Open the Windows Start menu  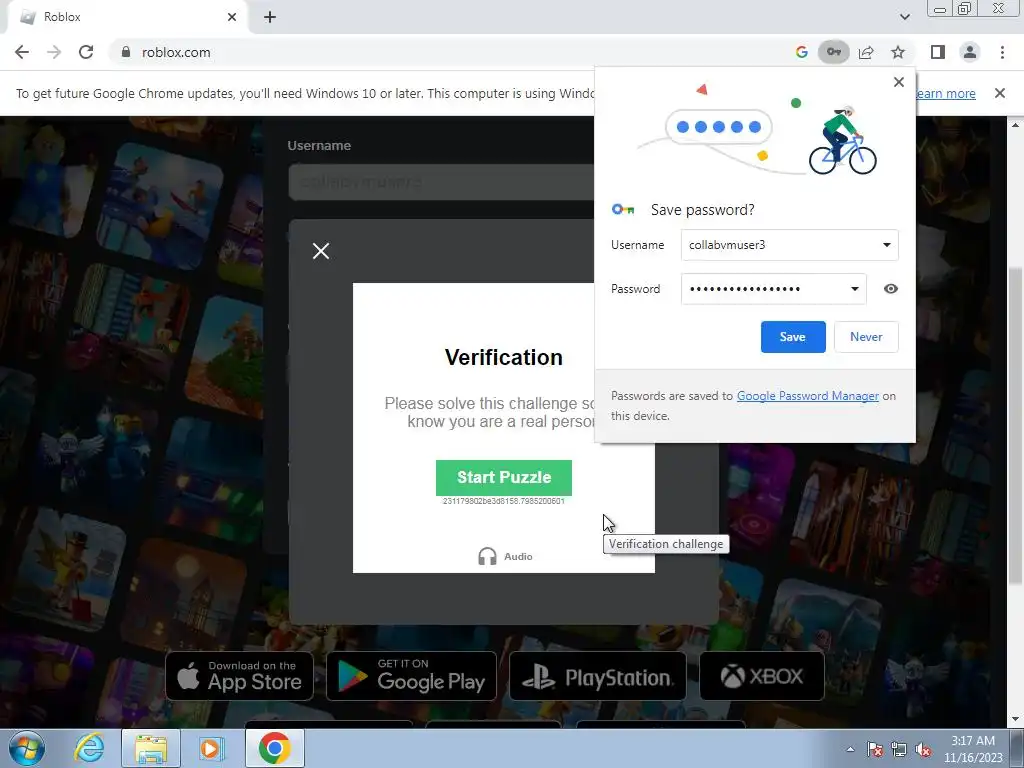[x=27, y=748]
